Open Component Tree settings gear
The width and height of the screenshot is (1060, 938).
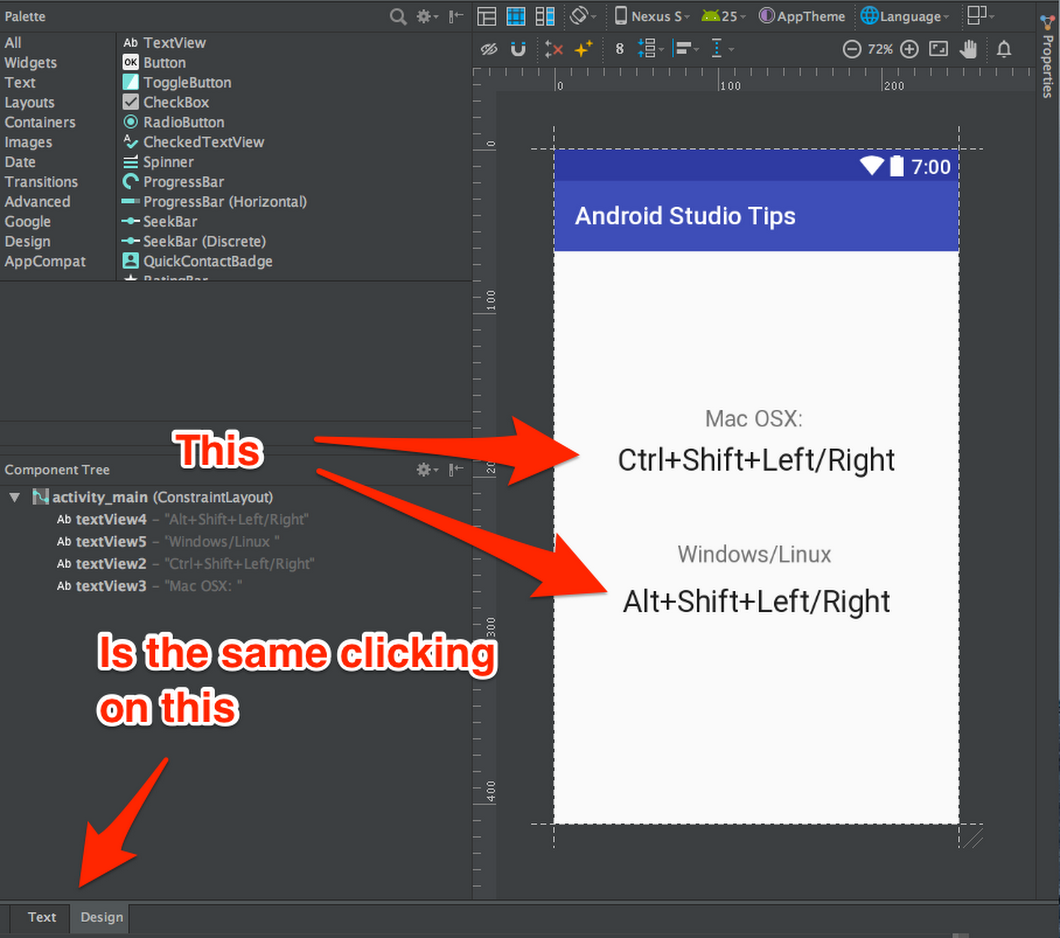point(427,469)
